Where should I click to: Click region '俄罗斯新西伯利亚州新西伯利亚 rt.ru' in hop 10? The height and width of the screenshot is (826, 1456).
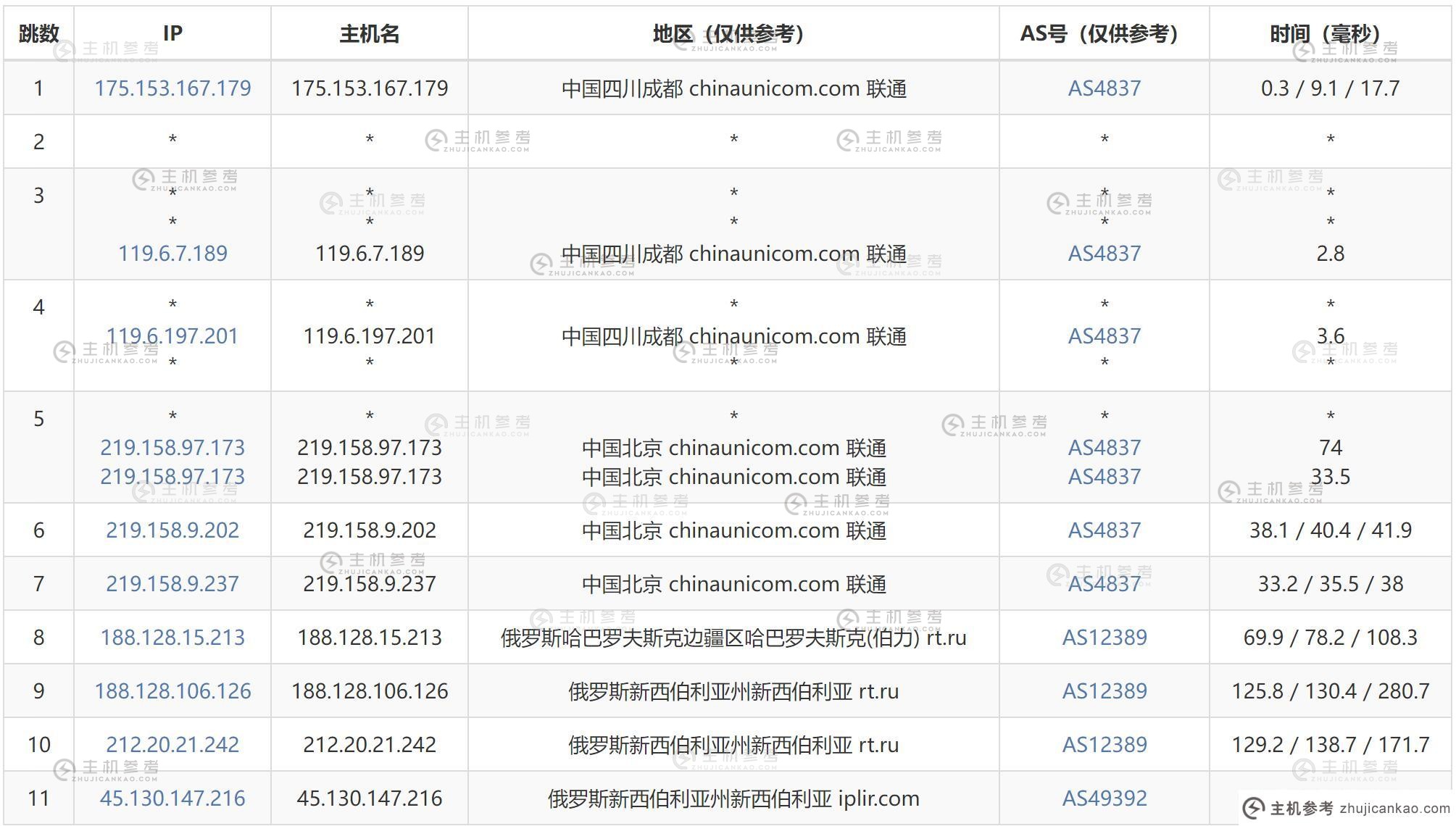[x=733, y=745]
